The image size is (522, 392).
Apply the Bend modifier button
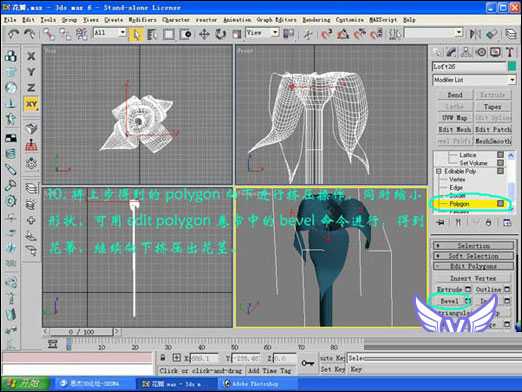click(x=455, y=95)
